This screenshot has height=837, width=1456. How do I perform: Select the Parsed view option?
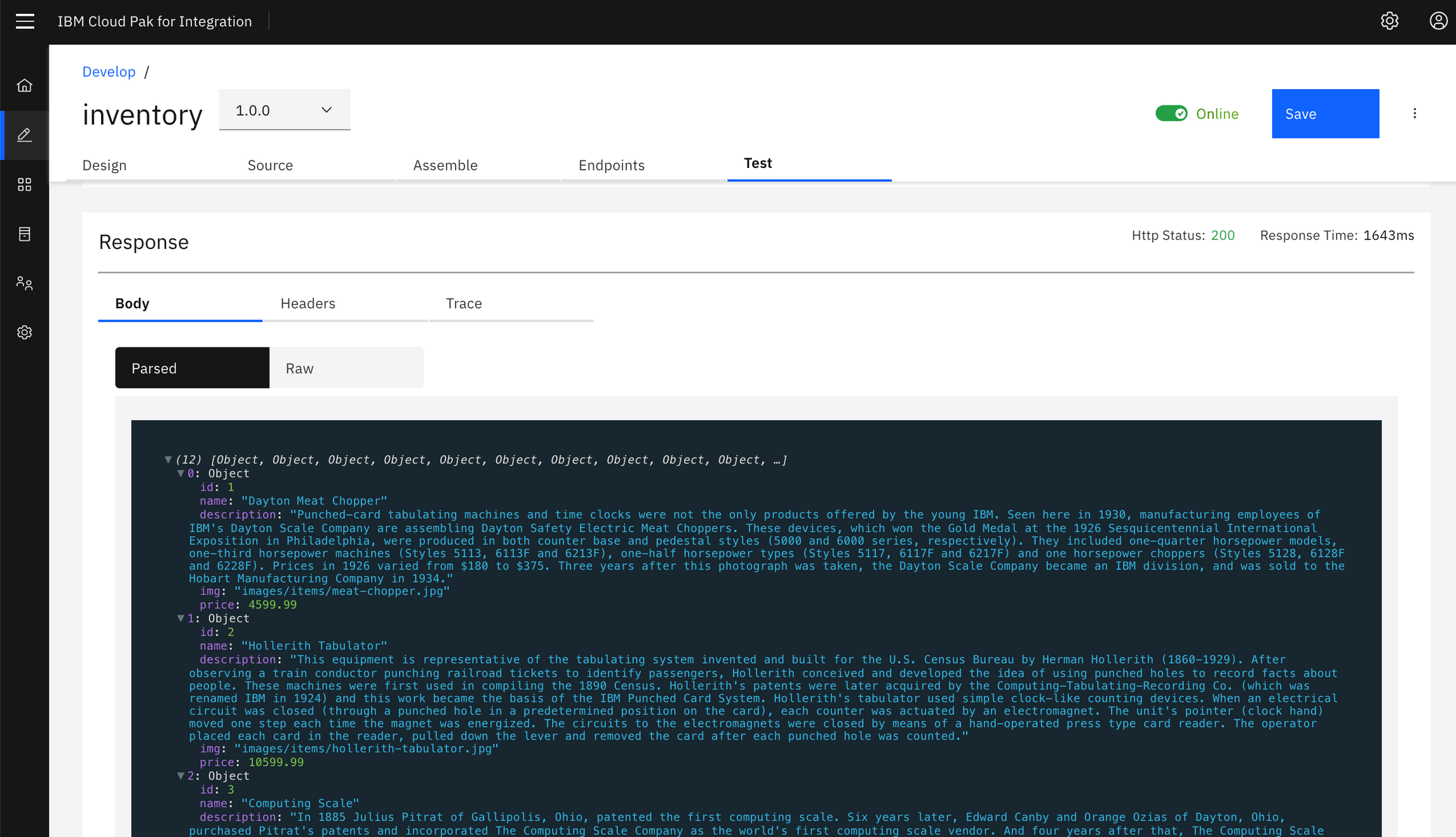pos(192,368)
